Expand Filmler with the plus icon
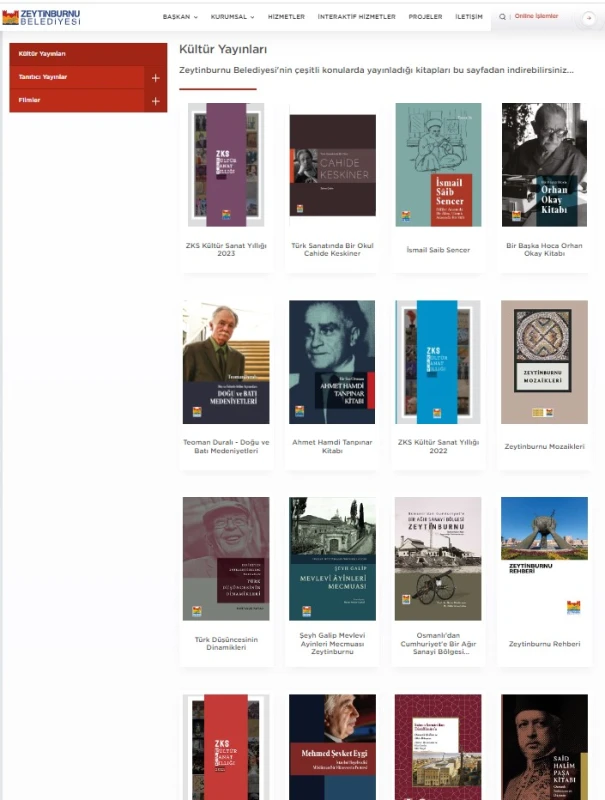This screenshot has height=800, width=605. [156, 101]
